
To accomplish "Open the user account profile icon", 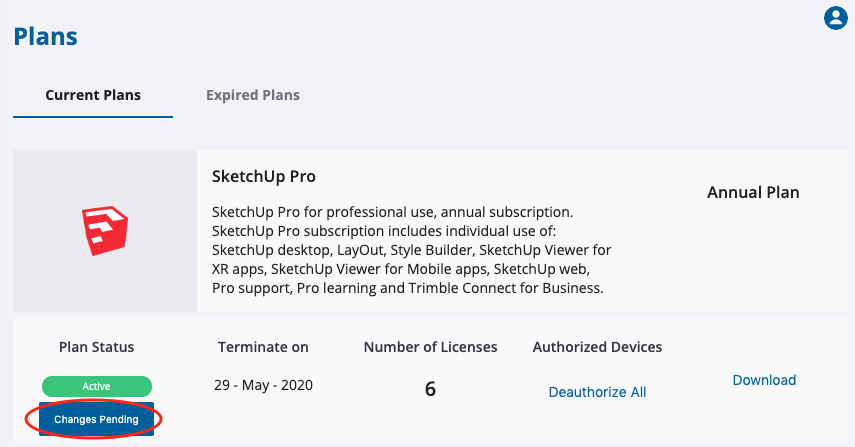I will point(835,18).
